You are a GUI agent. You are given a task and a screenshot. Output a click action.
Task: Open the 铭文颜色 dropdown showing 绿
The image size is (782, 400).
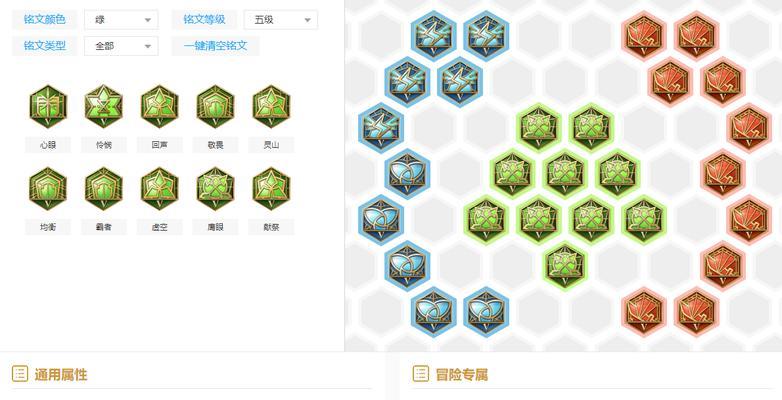point(121,20)
